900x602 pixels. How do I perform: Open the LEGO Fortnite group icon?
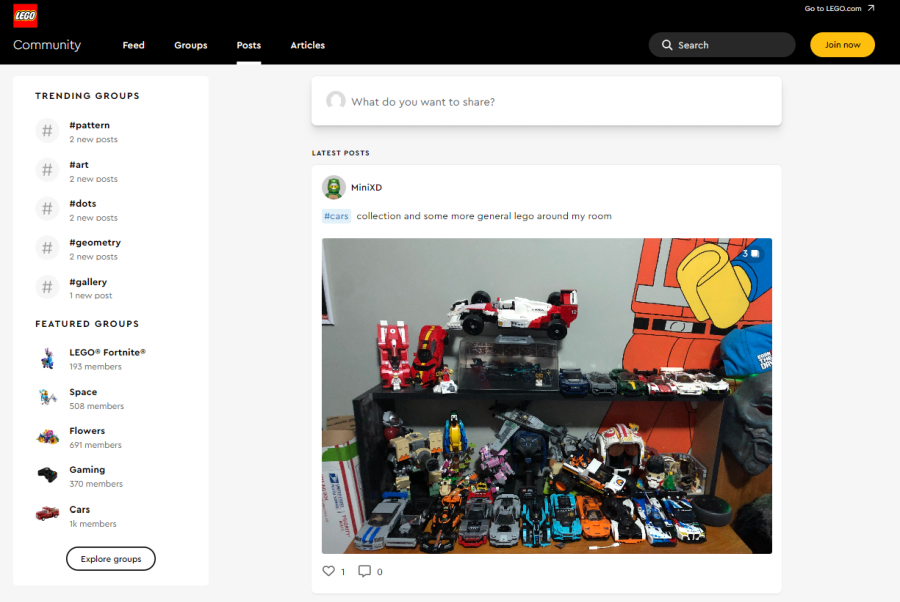pos(47,358)
